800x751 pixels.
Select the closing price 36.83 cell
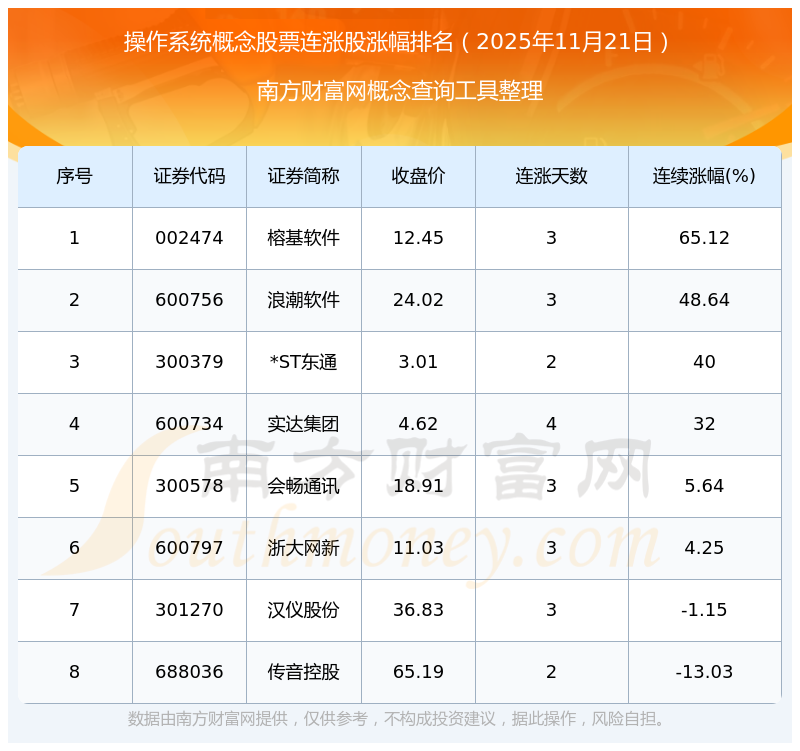418,610
